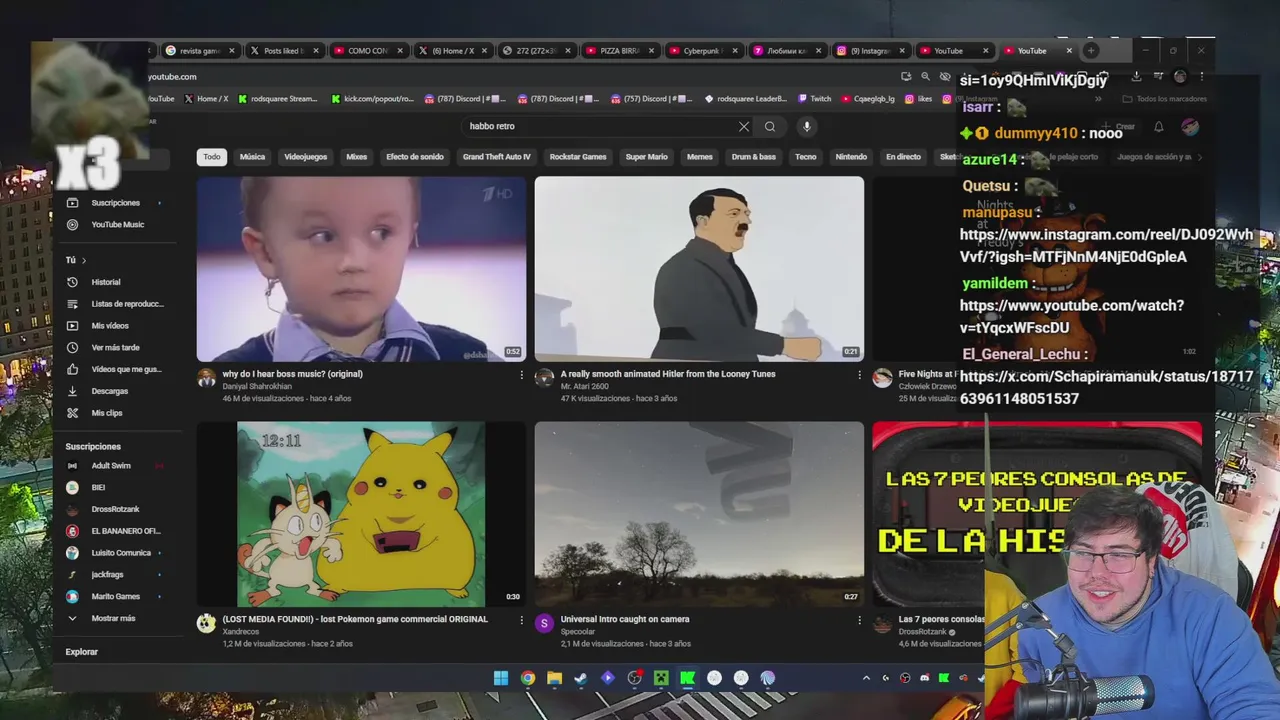
Task: Open a new browser tab with plus
Action: [1091, 51]
